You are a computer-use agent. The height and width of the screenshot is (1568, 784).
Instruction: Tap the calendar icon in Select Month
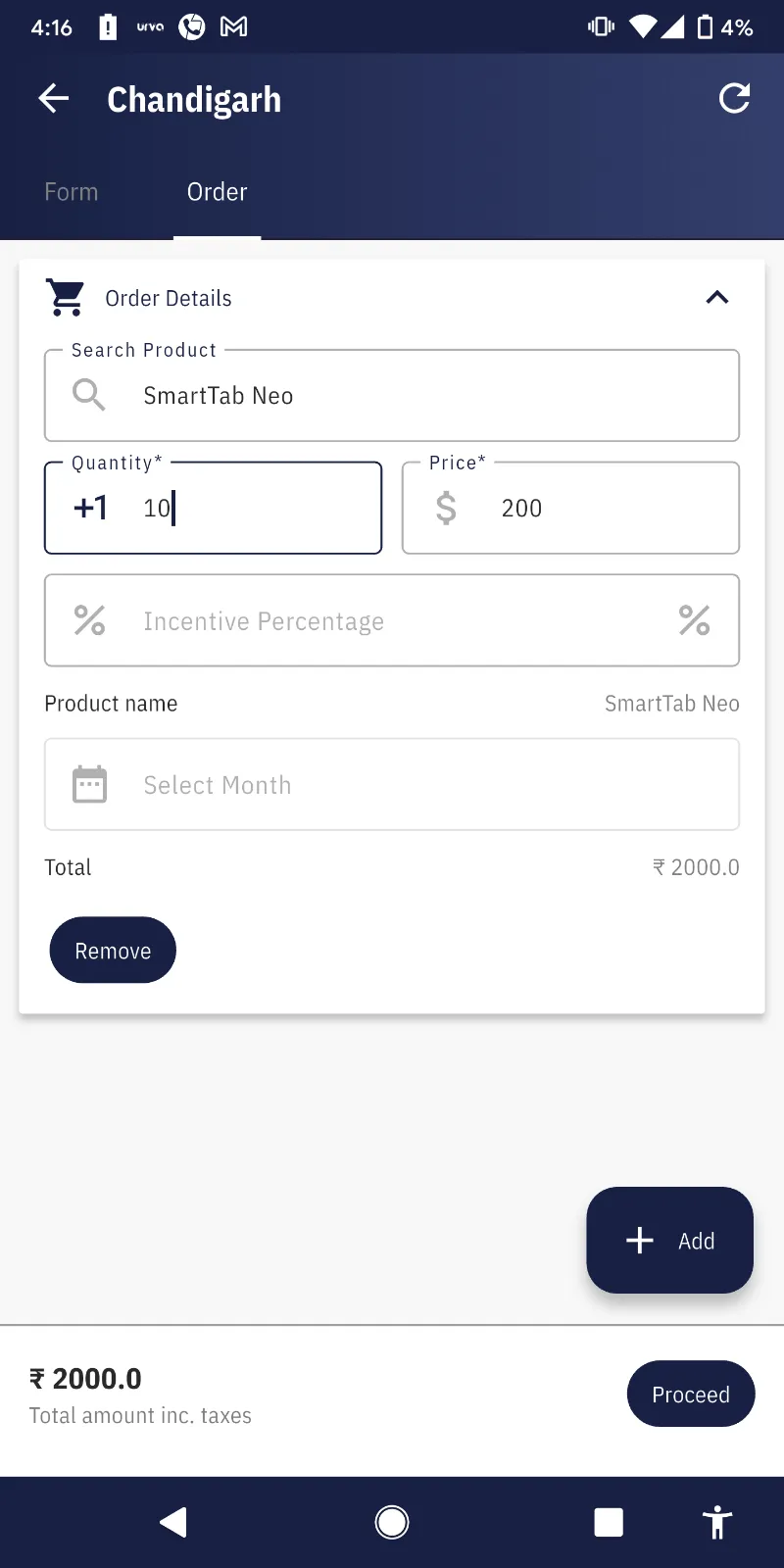pos(90,785)
